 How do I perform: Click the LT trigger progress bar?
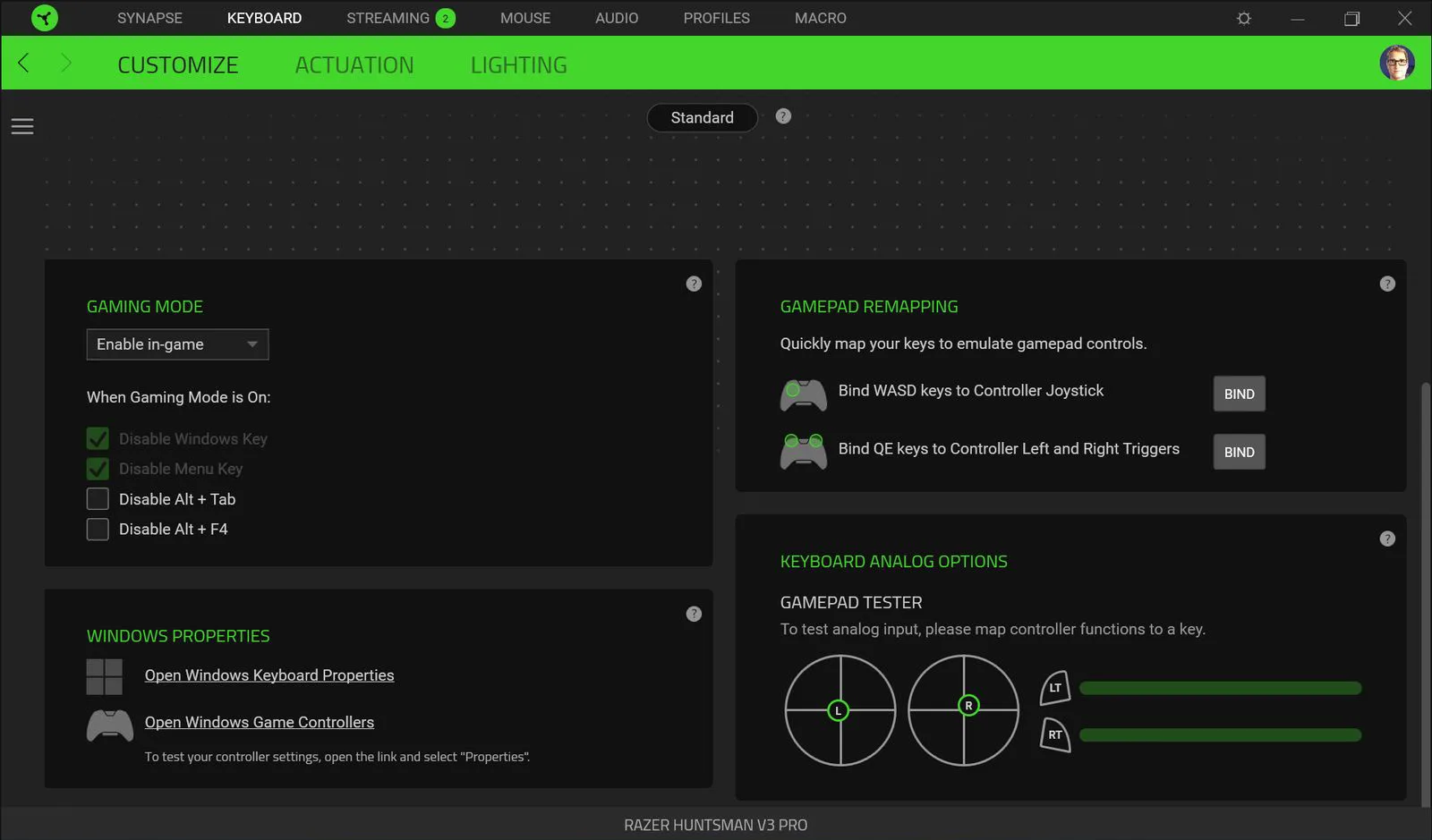point(1220,688)
